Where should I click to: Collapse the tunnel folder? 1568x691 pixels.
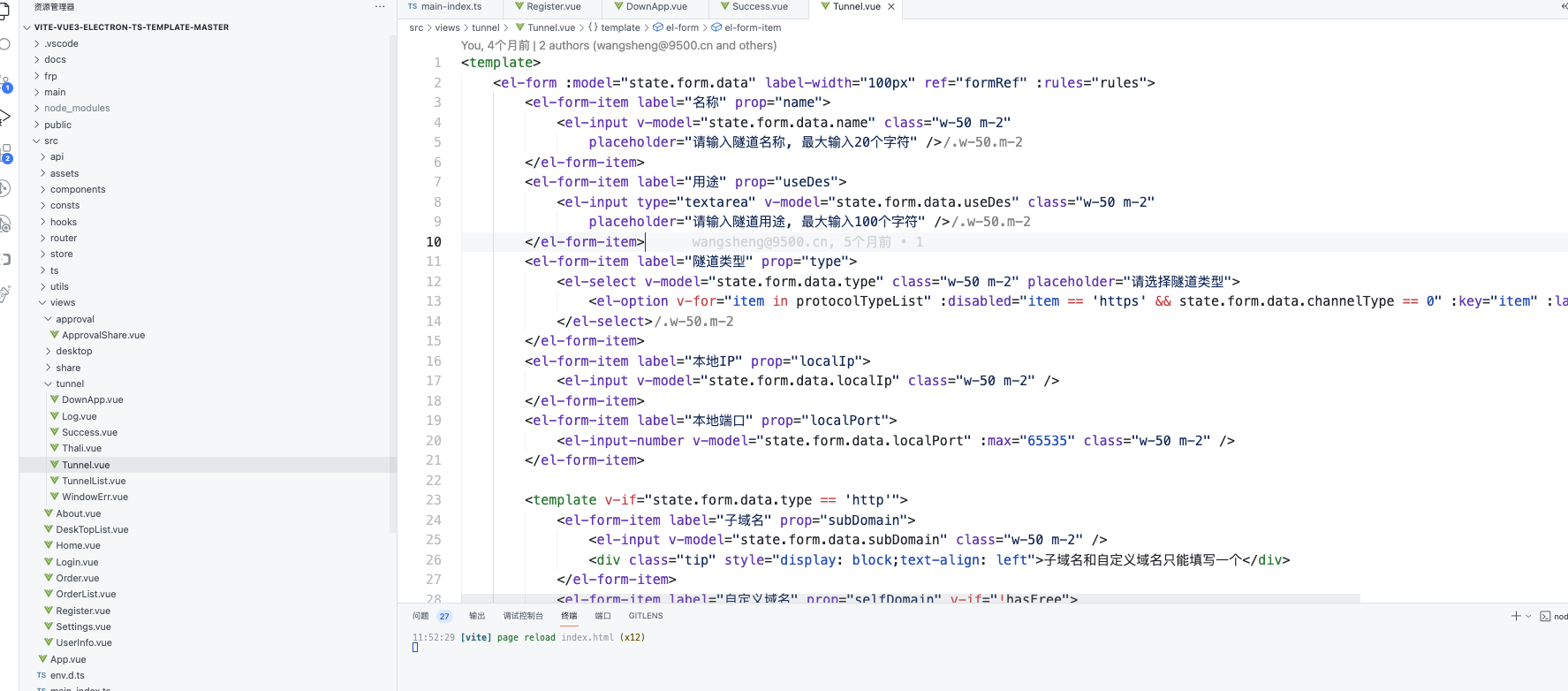(x=208, y=383)
